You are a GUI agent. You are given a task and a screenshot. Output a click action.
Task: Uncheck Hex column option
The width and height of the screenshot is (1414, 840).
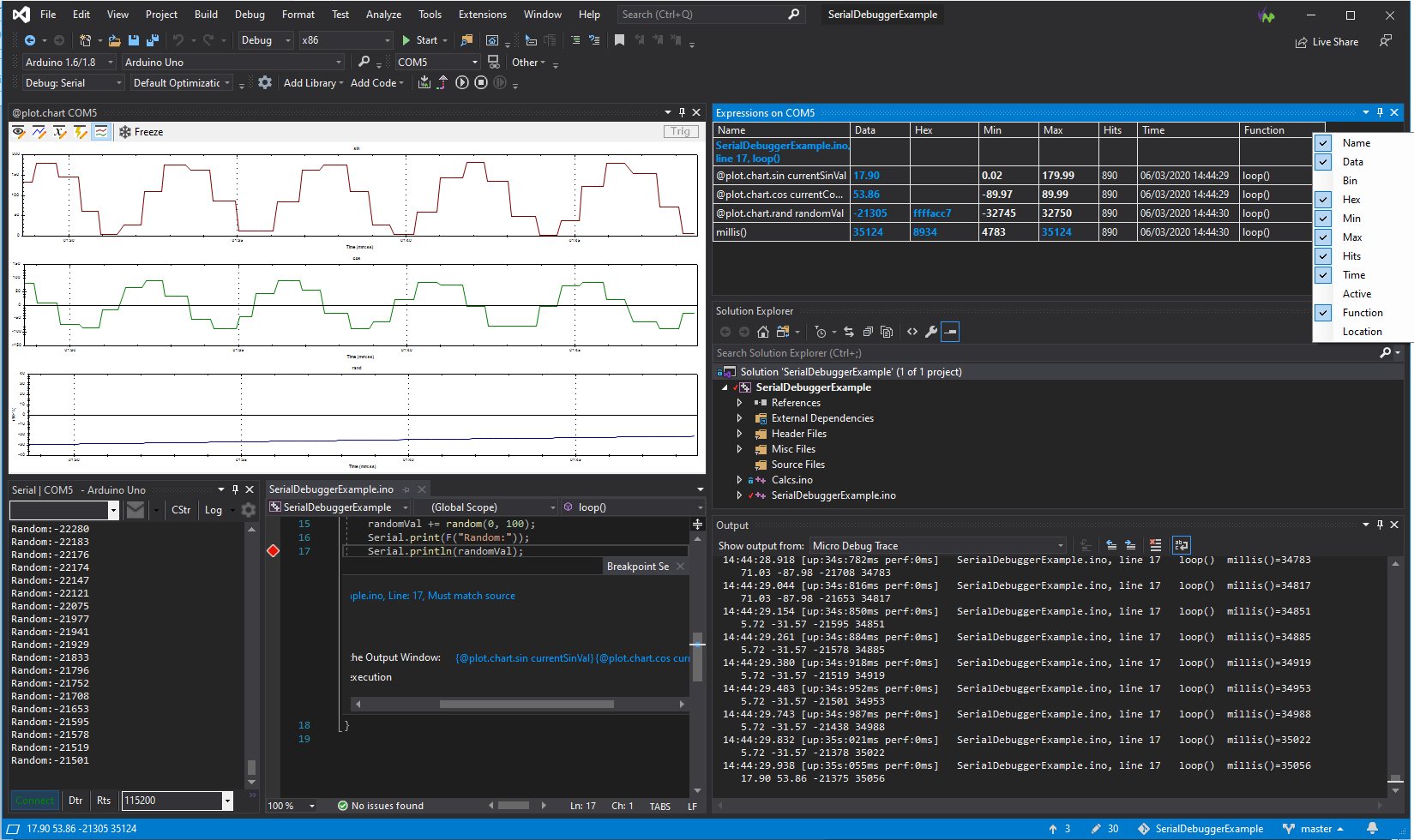pyautogui.click(x=1324, y=200)
